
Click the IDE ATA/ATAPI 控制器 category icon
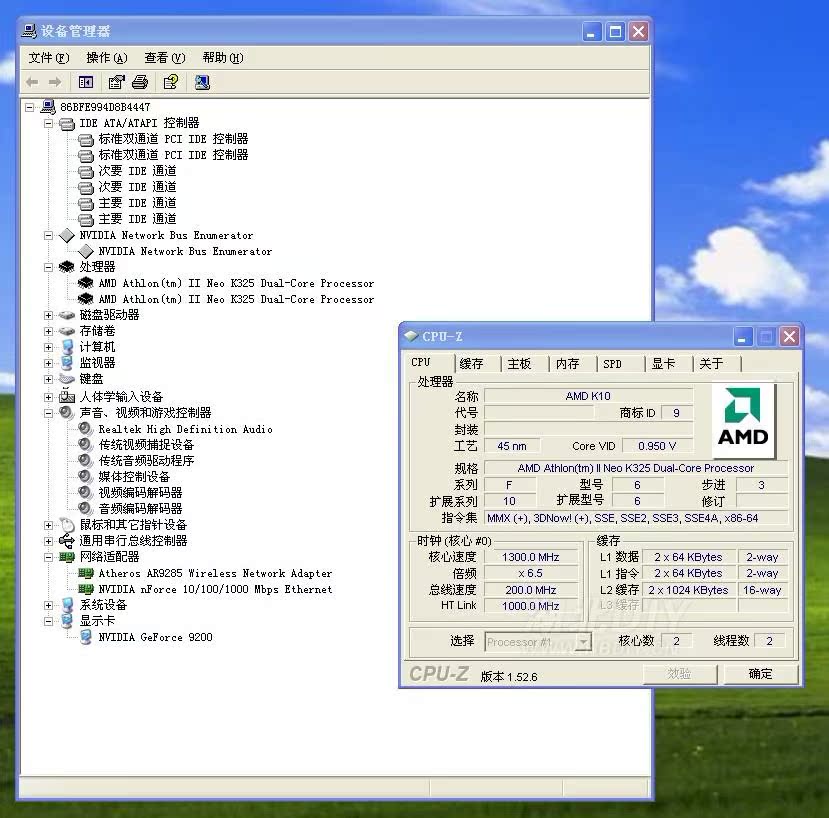pos(67,123)
